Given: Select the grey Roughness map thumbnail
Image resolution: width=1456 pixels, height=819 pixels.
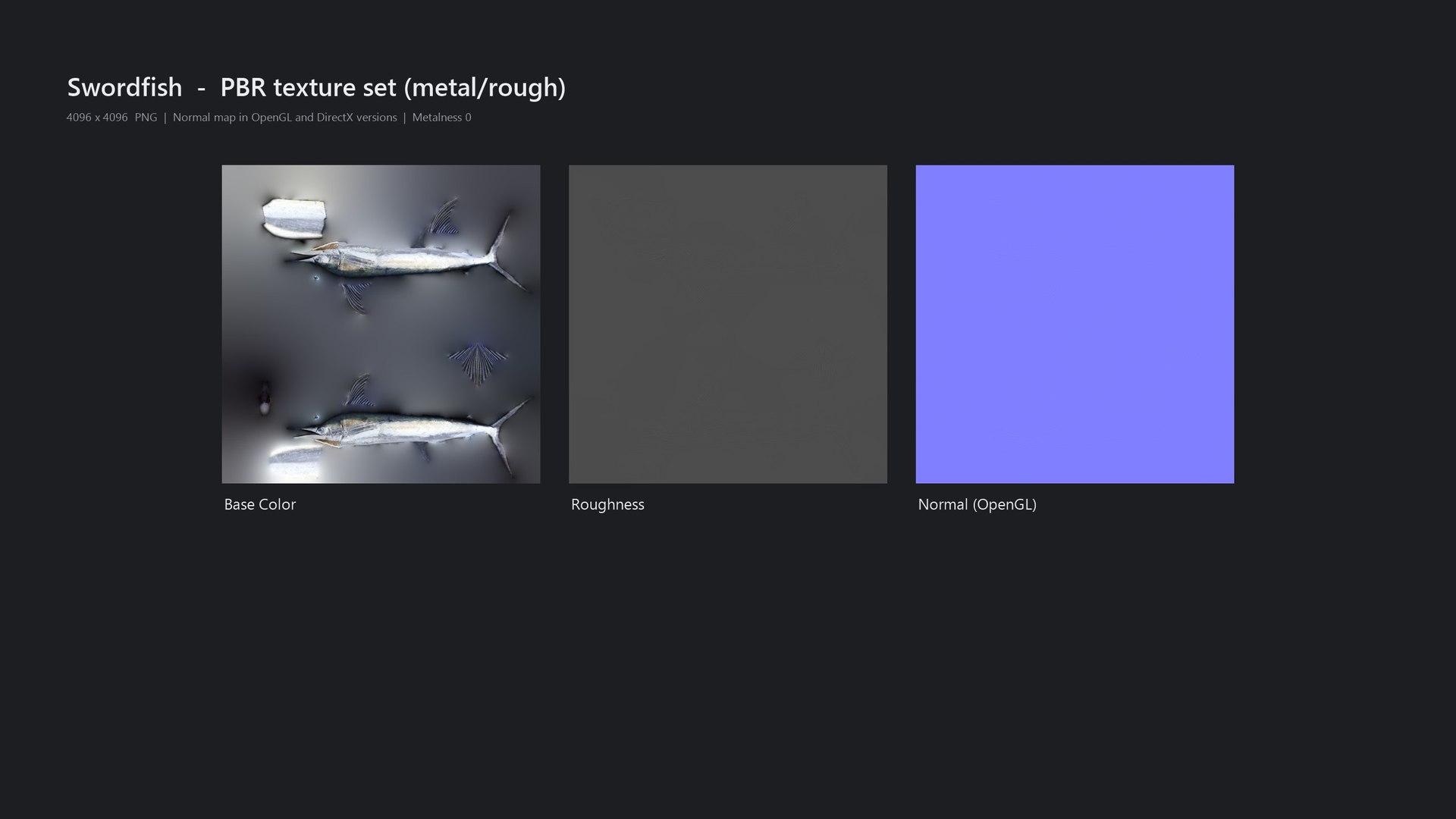Looking at the screenshot, I should pyautogui.click(x=728, y=324).
